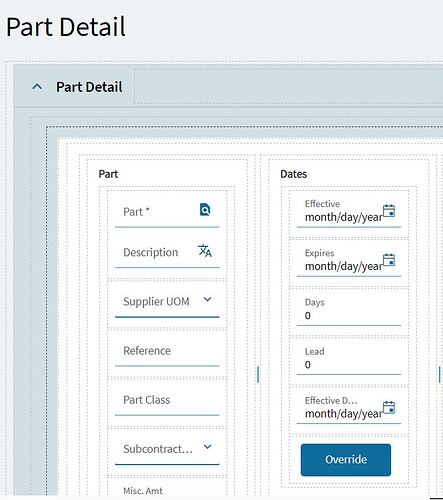Screen dimensions: 443x500
Task: Click the Override button
Action: pyautogui.click(x=346, y=460)
